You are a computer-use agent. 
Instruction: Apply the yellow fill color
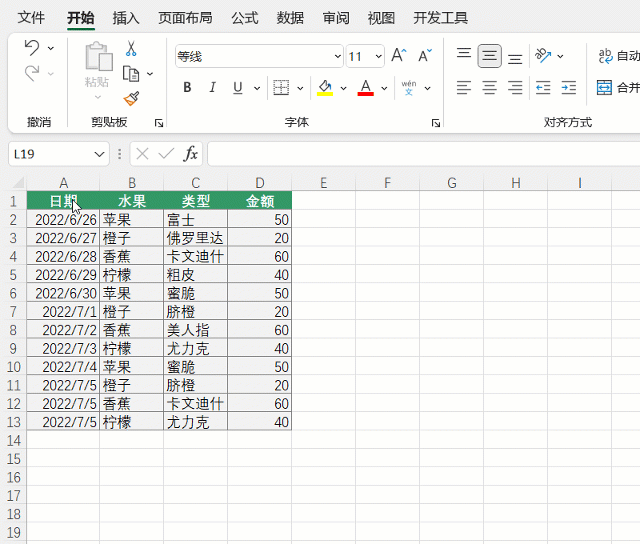[x=325, y=88]
